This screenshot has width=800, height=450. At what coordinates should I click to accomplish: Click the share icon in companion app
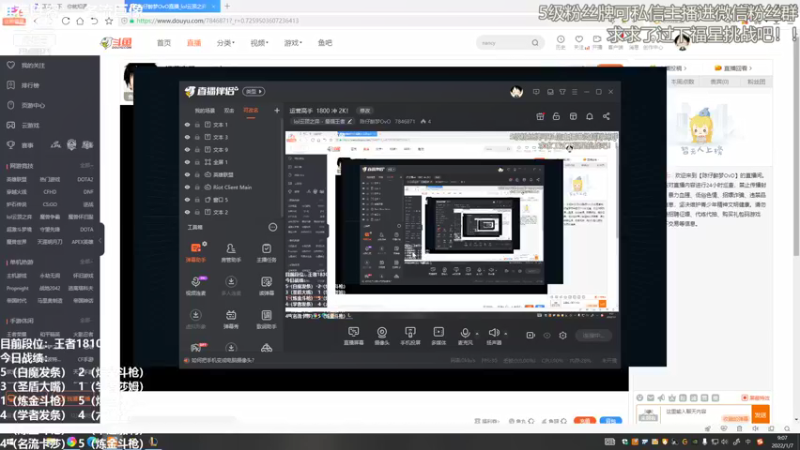pos(606,116)
